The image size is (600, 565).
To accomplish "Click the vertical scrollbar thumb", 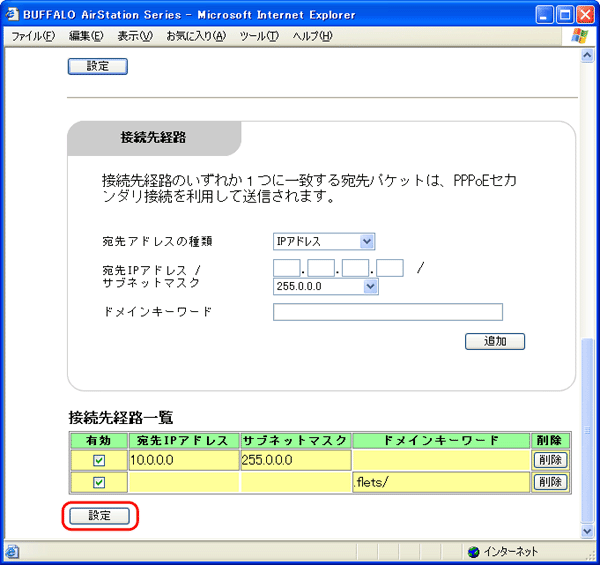I will [587, 430].
